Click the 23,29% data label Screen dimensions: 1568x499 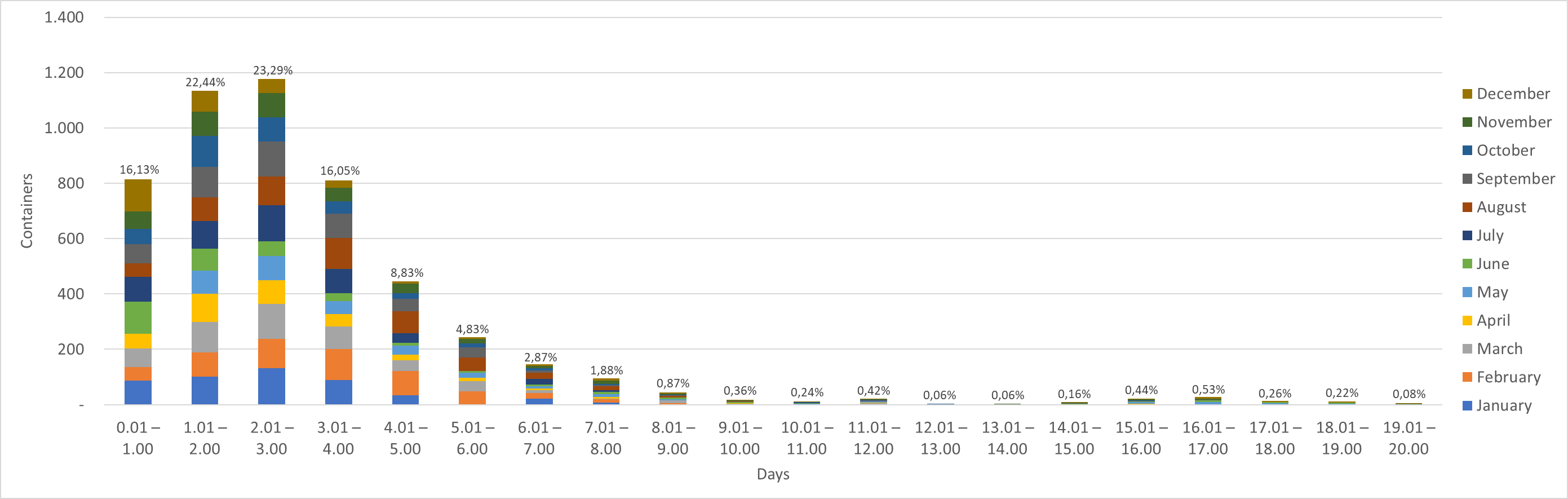[x=273, y=70]
